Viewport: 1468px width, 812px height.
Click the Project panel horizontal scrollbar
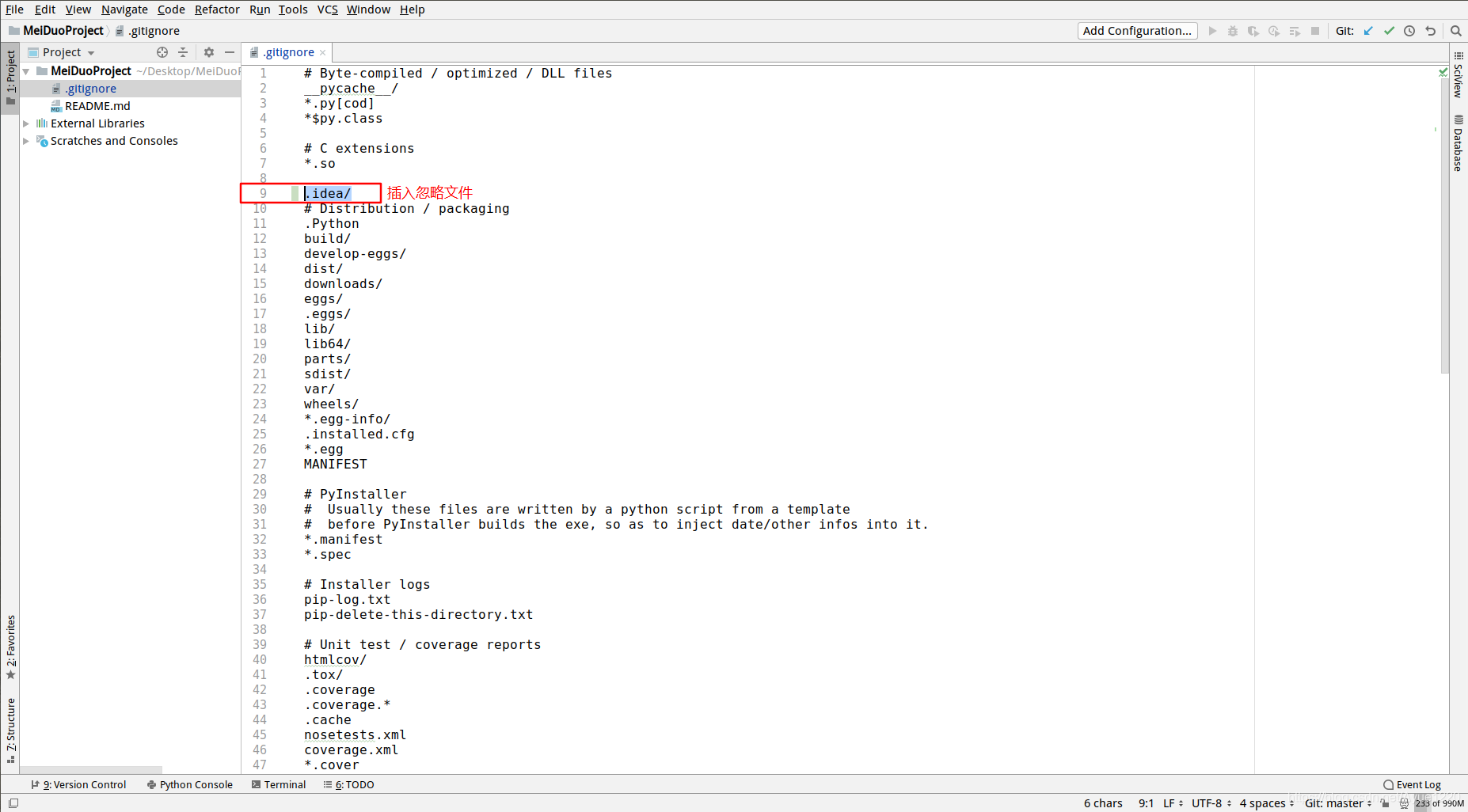tap(91, 769)
